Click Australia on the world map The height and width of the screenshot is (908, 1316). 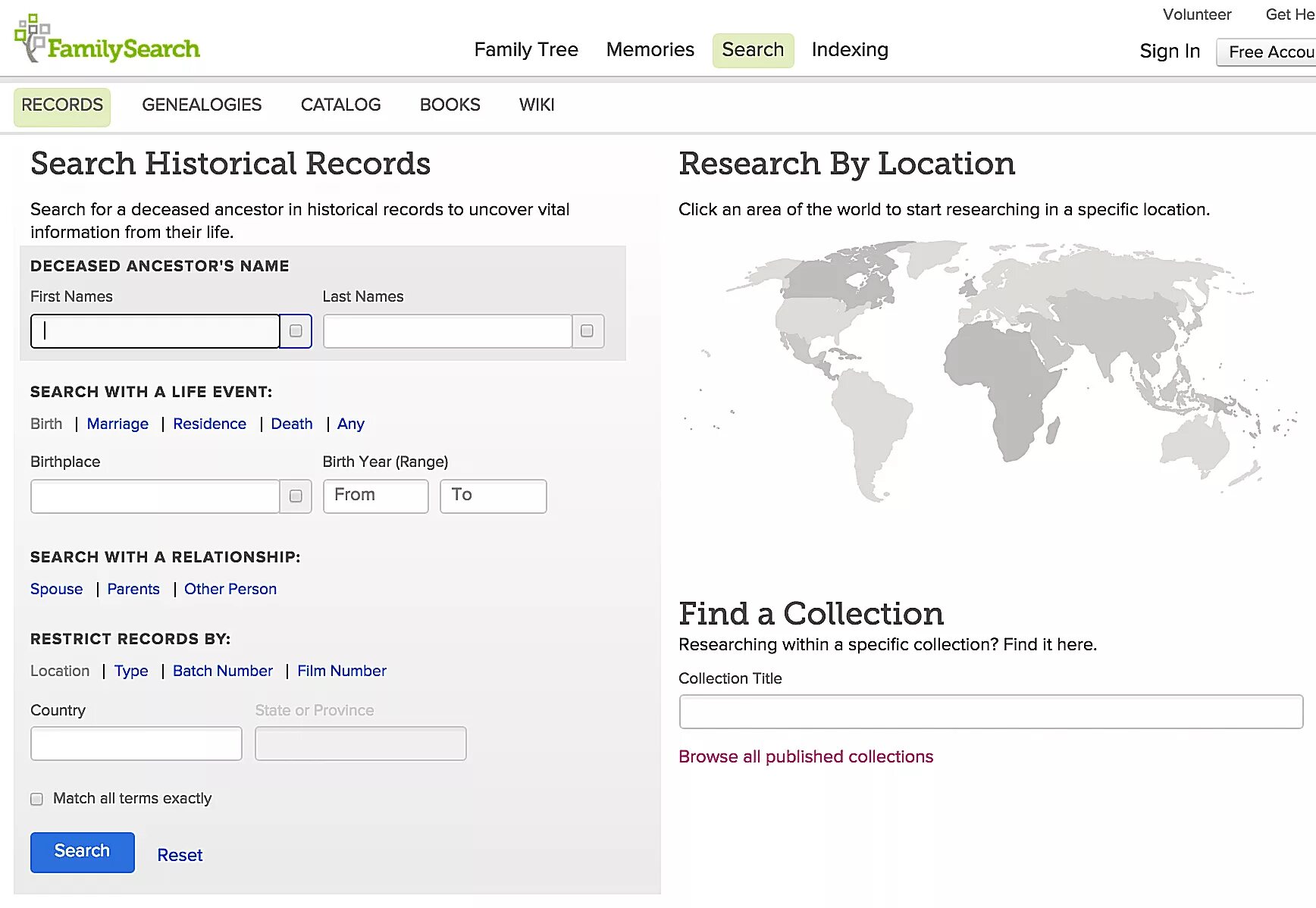(1194, 440)
